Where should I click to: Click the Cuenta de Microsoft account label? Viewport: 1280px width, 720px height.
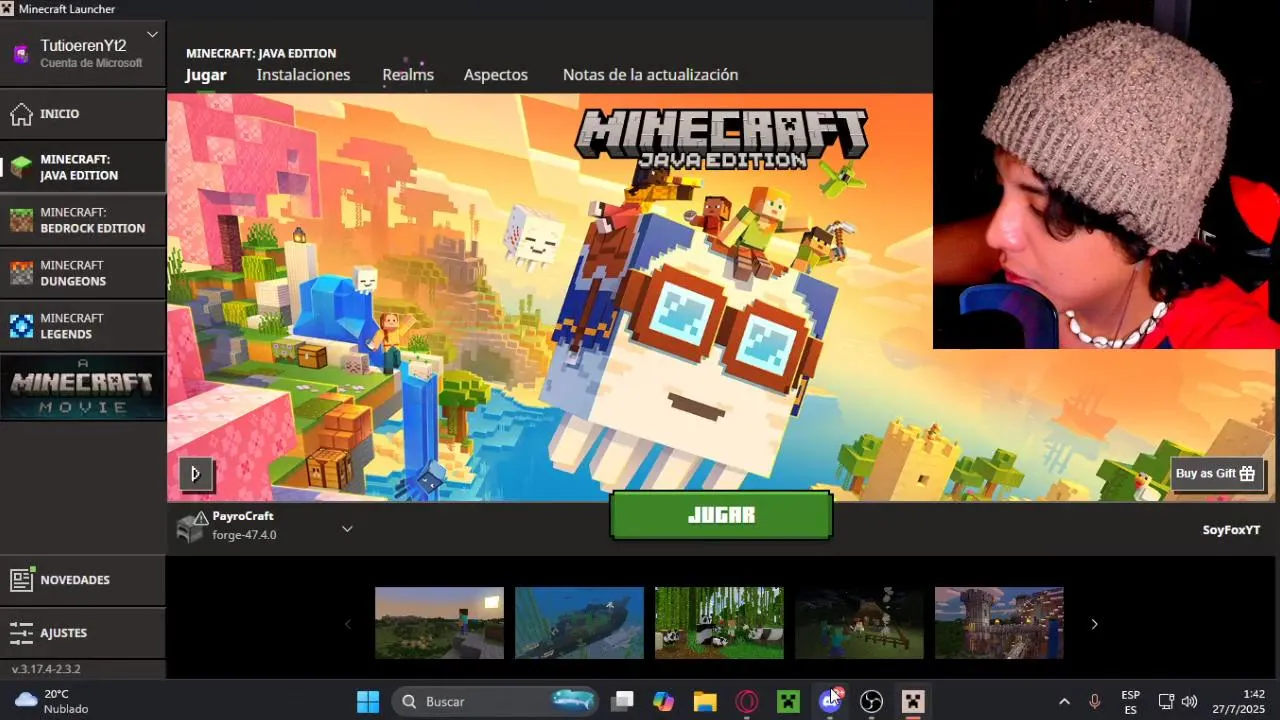[x=91, y=63]
